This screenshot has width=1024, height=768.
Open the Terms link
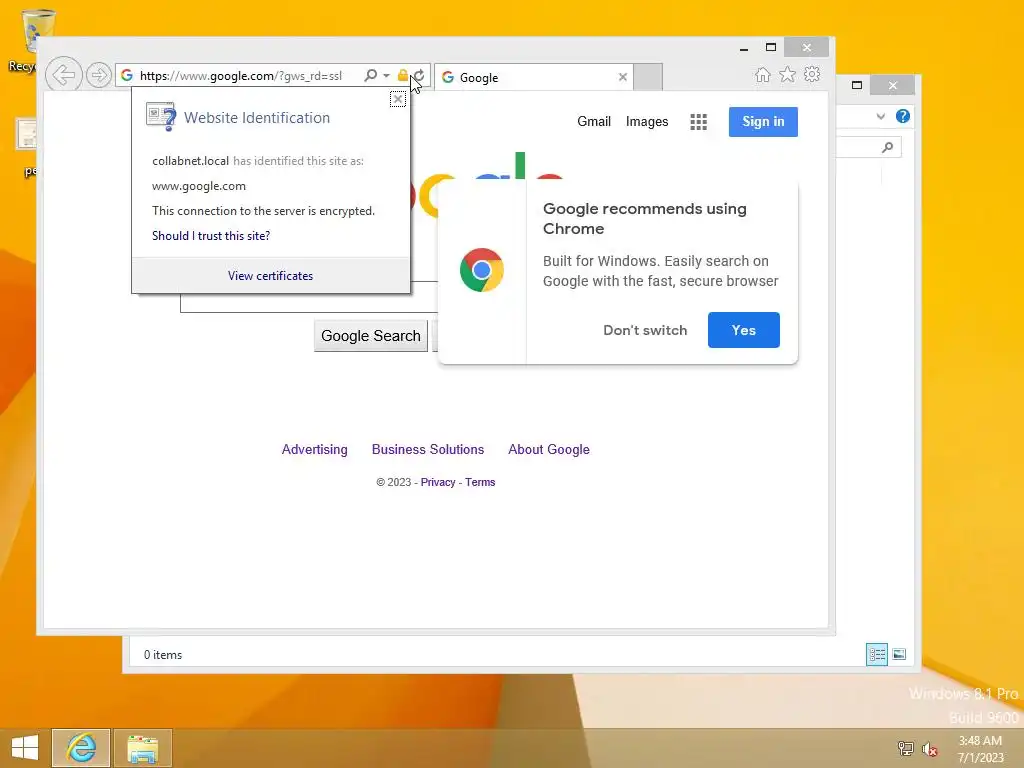pyautogui.click(x=480, y=482)
